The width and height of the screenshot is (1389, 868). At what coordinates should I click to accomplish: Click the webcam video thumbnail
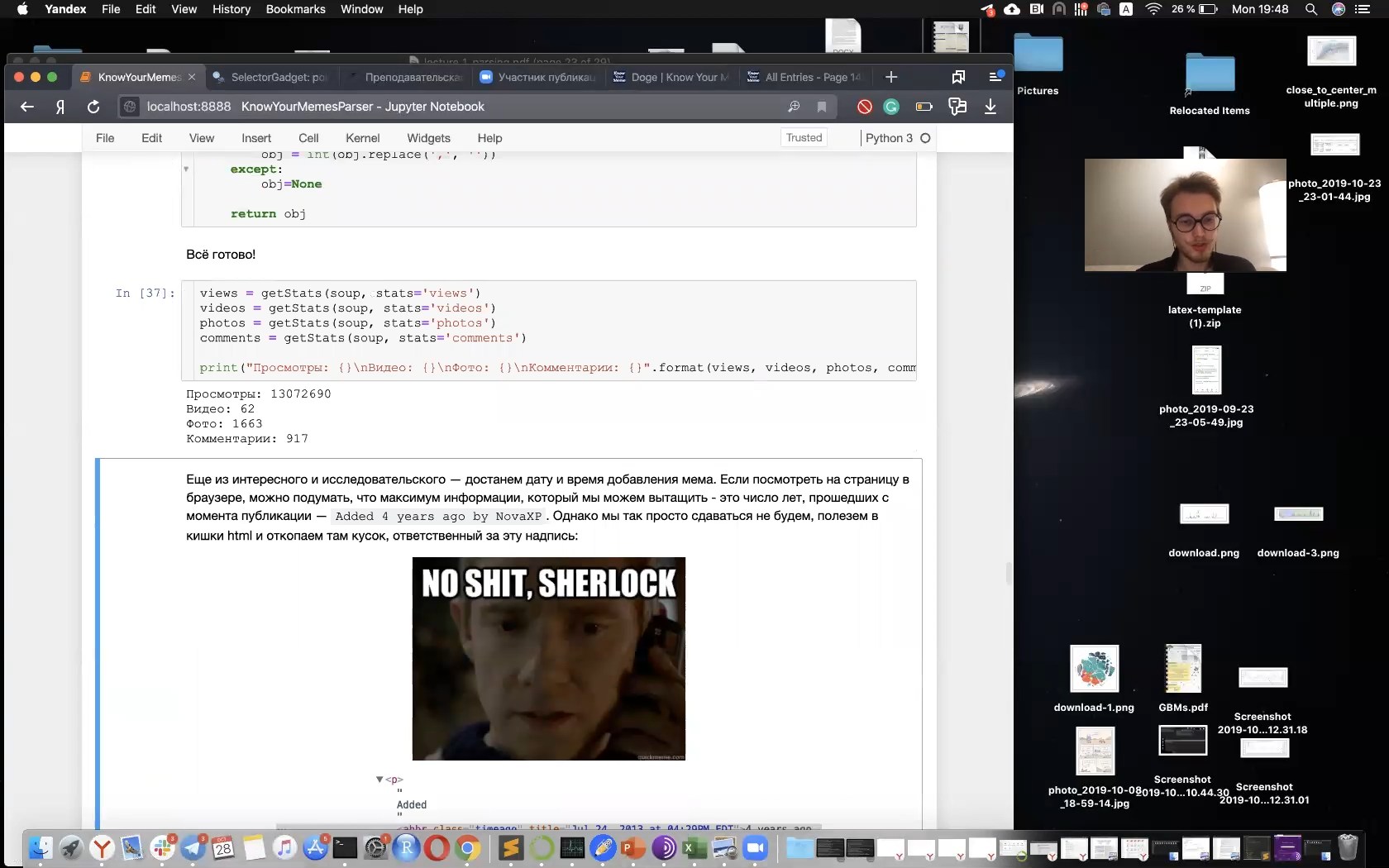tap(1186, 215)
